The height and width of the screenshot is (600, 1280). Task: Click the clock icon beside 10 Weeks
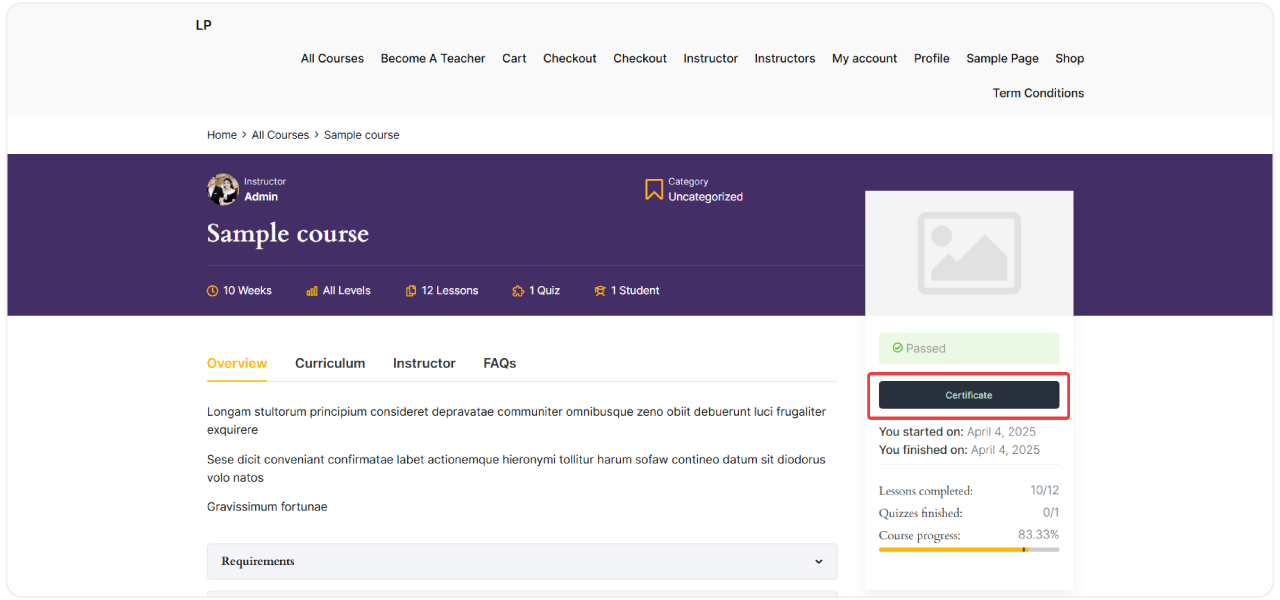[212, 291]
